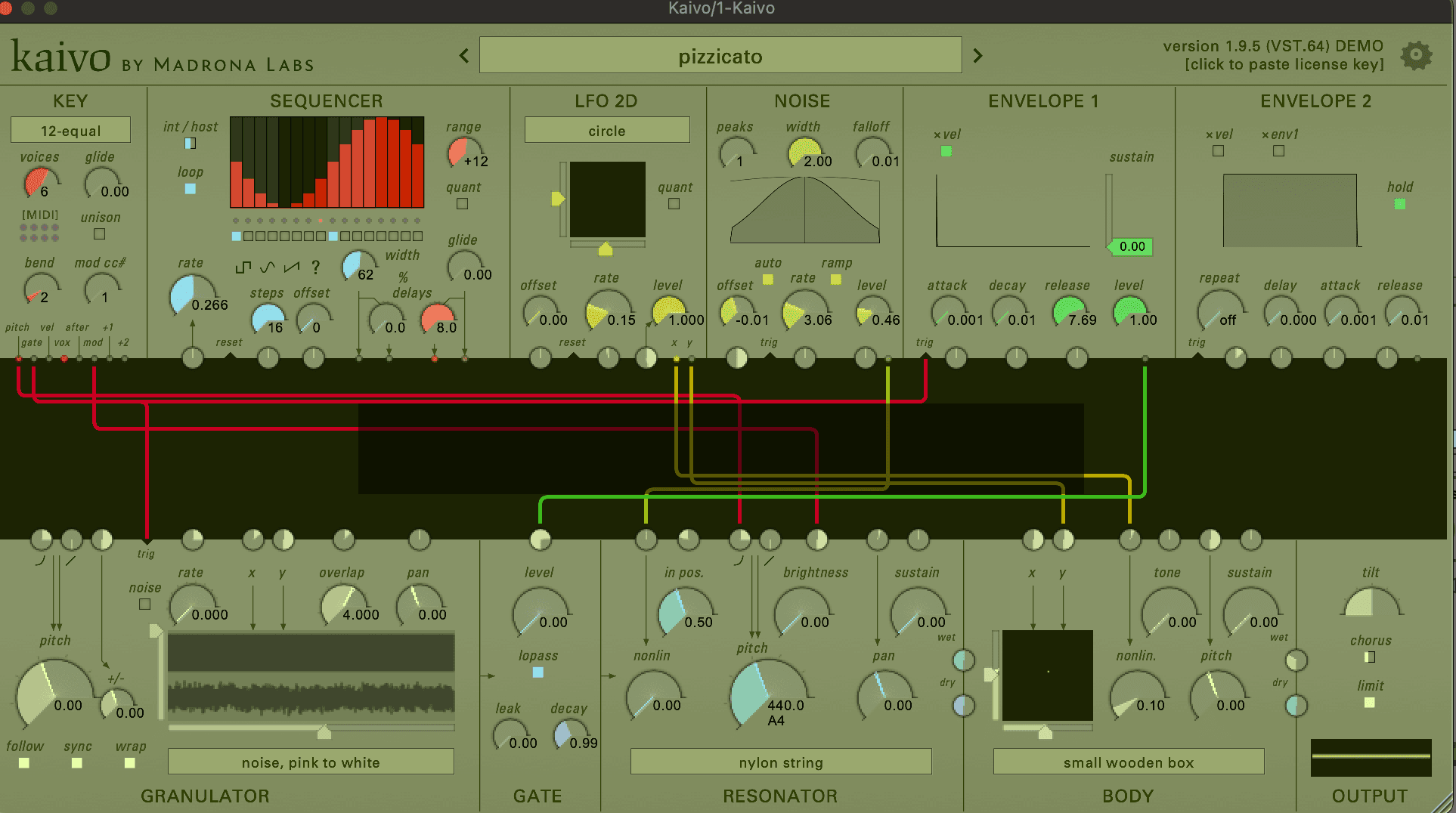Image resolution: width=1456 pixels, height=813 pixels.
Task: Click the paste license key link
Action: 1284,64
